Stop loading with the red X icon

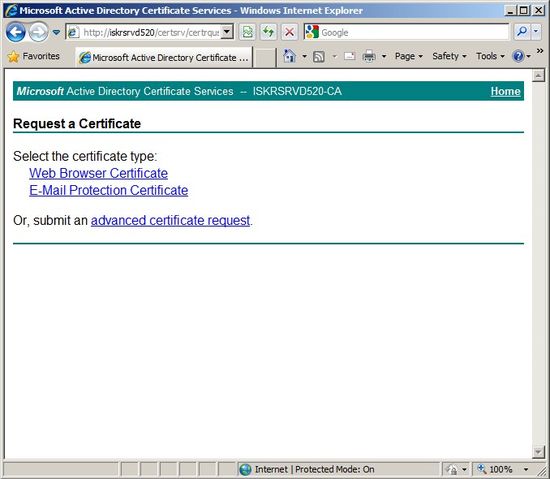[289, 33]
